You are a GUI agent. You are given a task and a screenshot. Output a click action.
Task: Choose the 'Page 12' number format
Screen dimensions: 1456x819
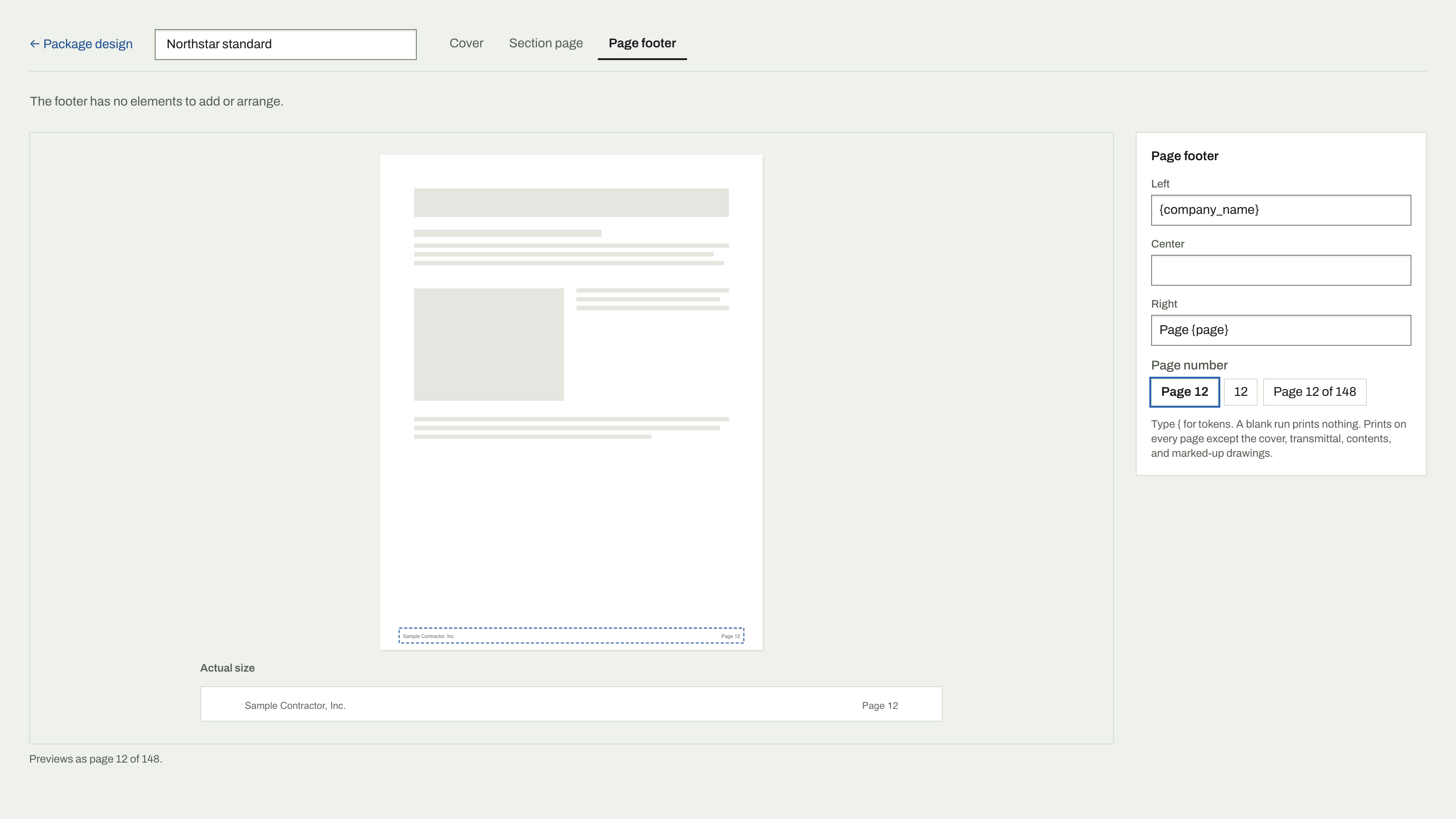(1184, 392)
